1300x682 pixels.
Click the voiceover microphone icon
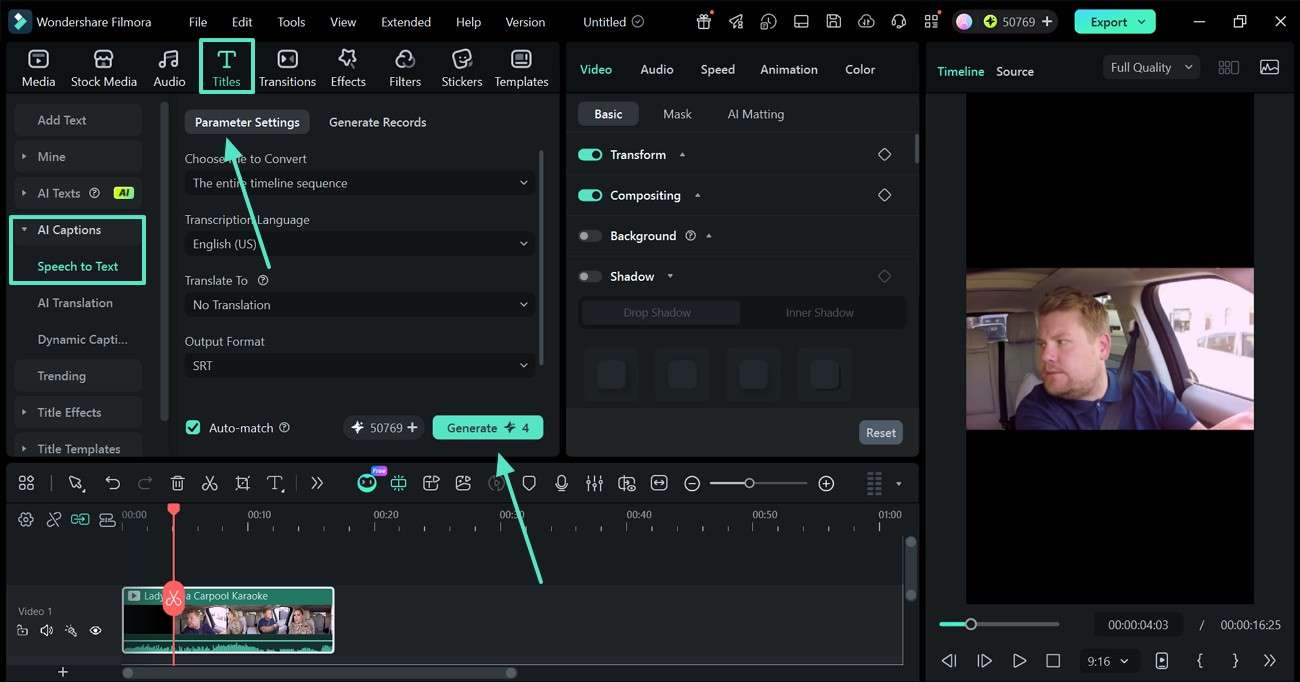pyautogui.click(x=562, y=483)
